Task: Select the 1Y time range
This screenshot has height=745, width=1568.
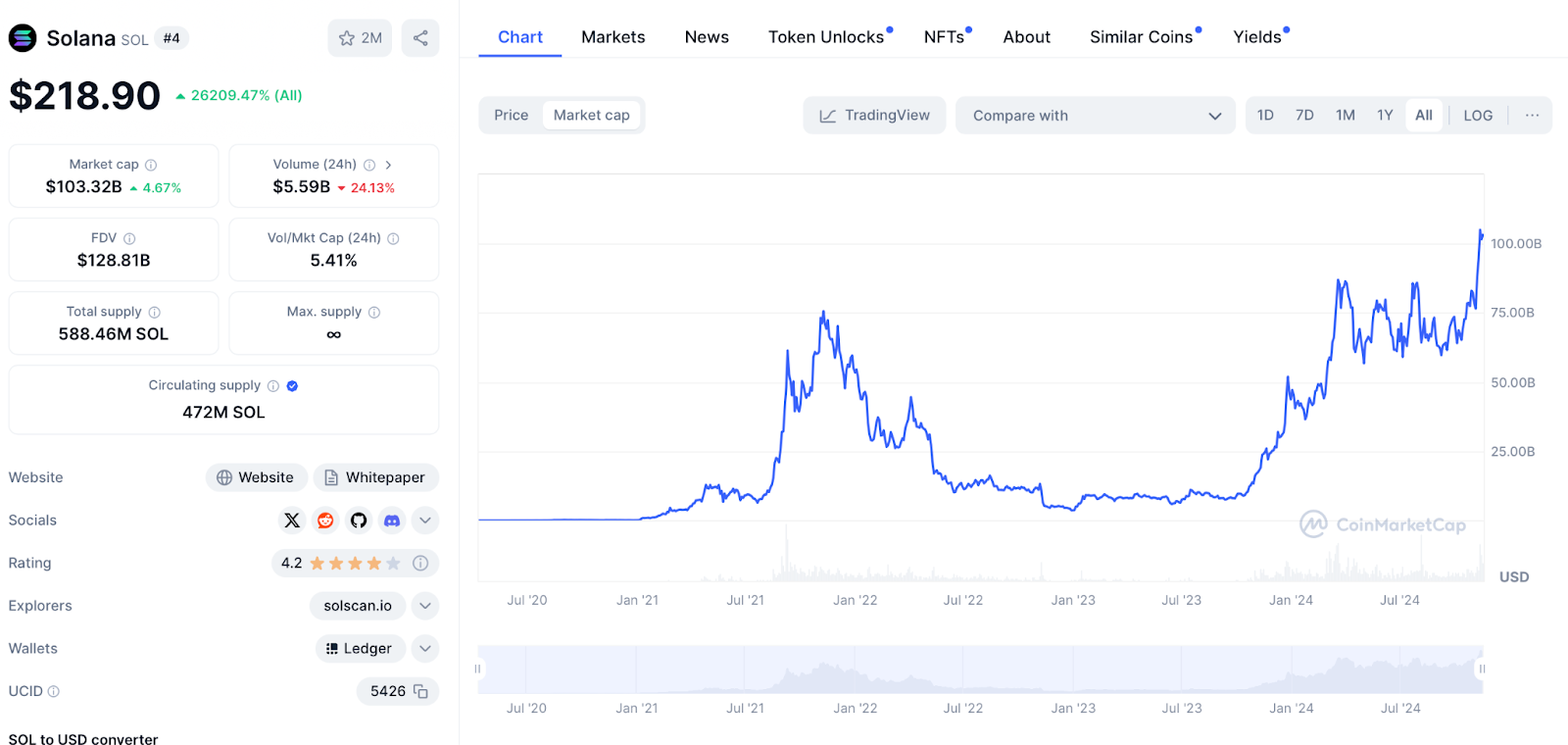Action: point(1385,115)
